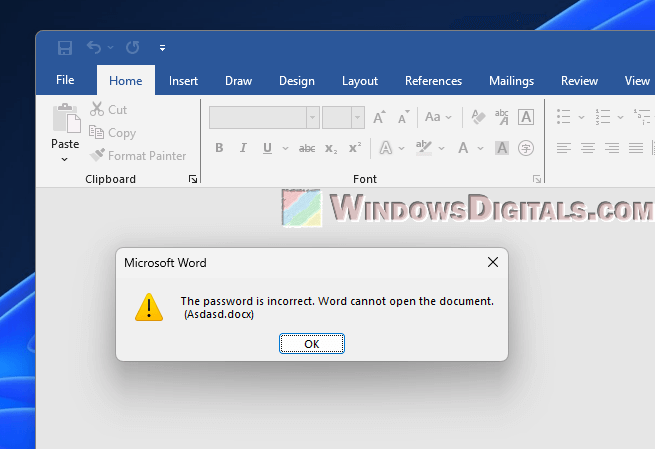Click the Cut scissors button
The image size is (655, 449).
click(x=108, y=109)
